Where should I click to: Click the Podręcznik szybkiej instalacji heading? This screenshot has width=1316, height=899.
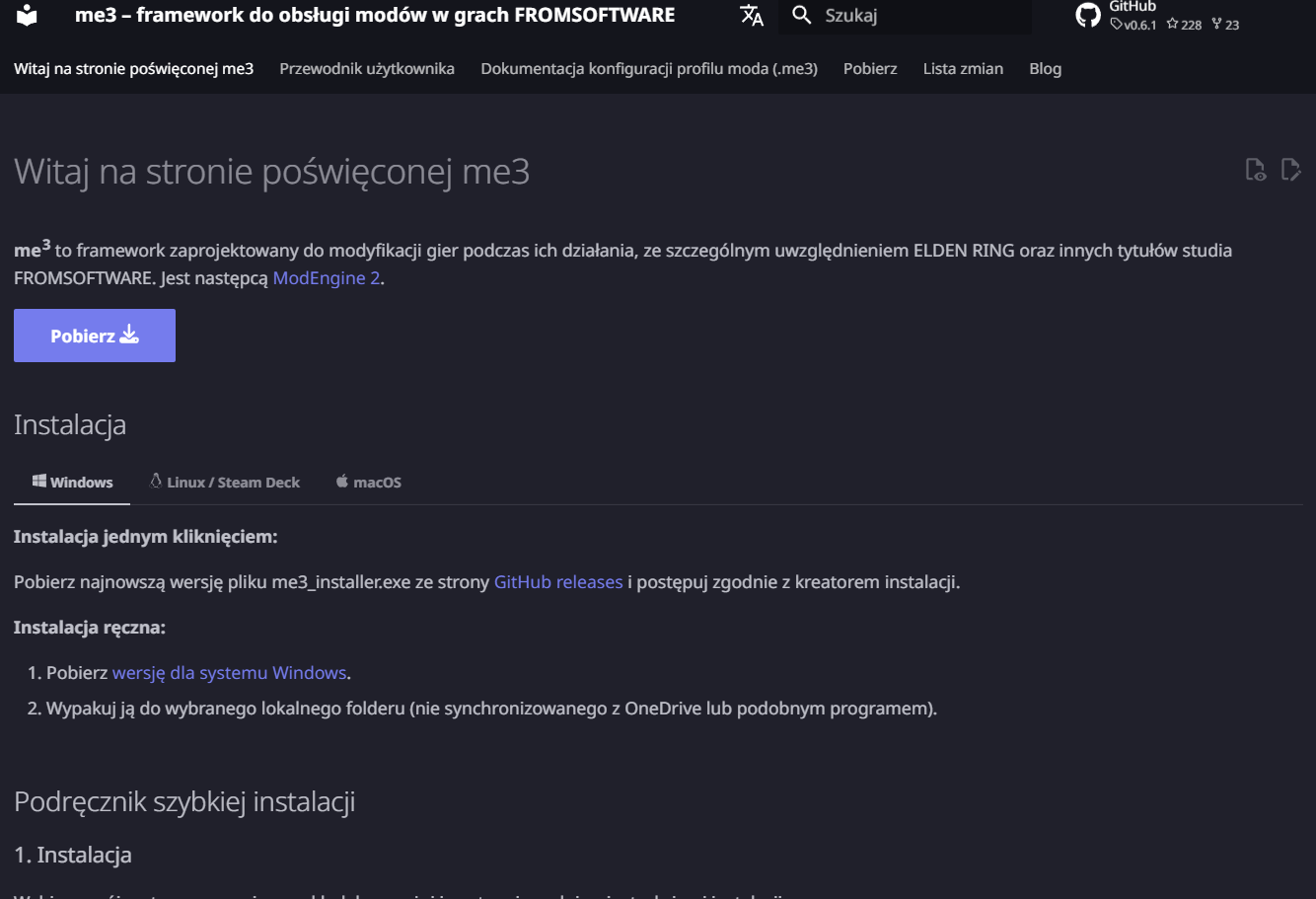tap(184, 800)
